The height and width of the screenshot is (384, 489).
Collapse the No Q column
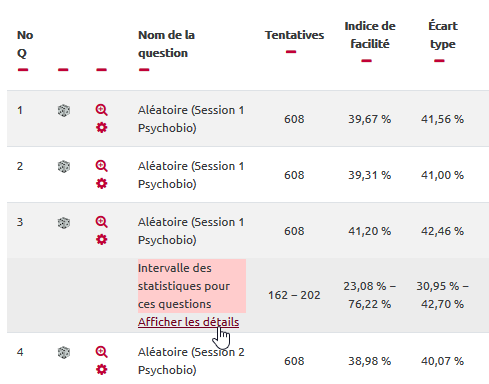[x=23, y=70]
